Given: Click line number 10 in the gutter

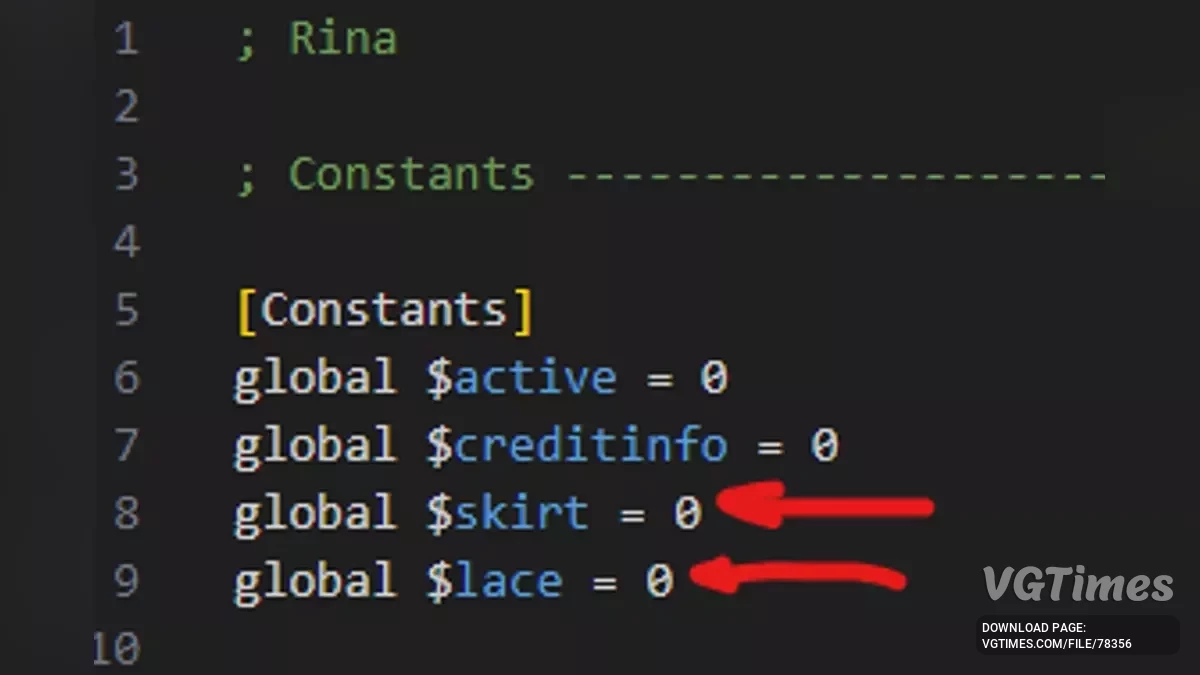Looking at the screenshot, I should click(117, 650).
